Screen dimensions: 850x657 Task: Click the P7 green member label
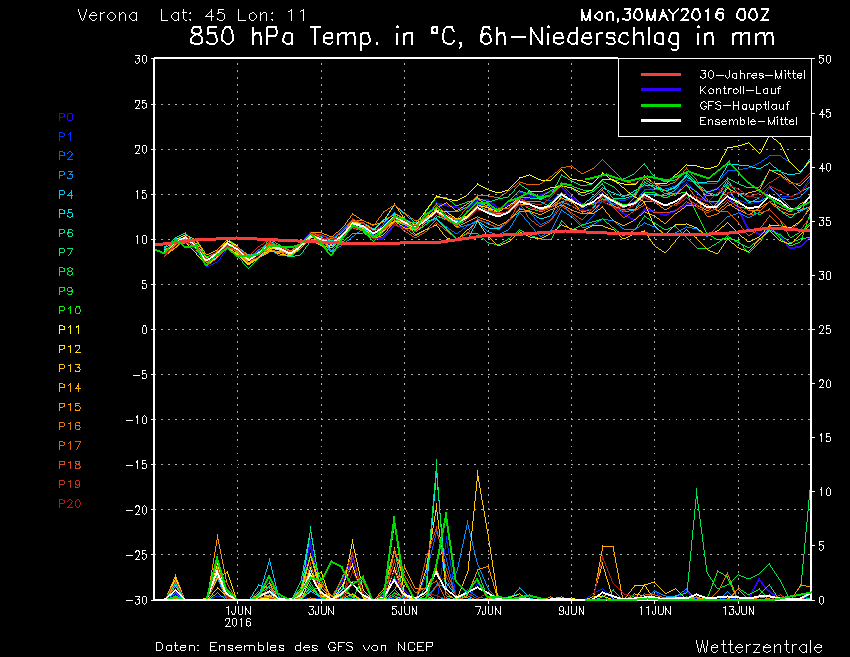click(x=66, y=252)
